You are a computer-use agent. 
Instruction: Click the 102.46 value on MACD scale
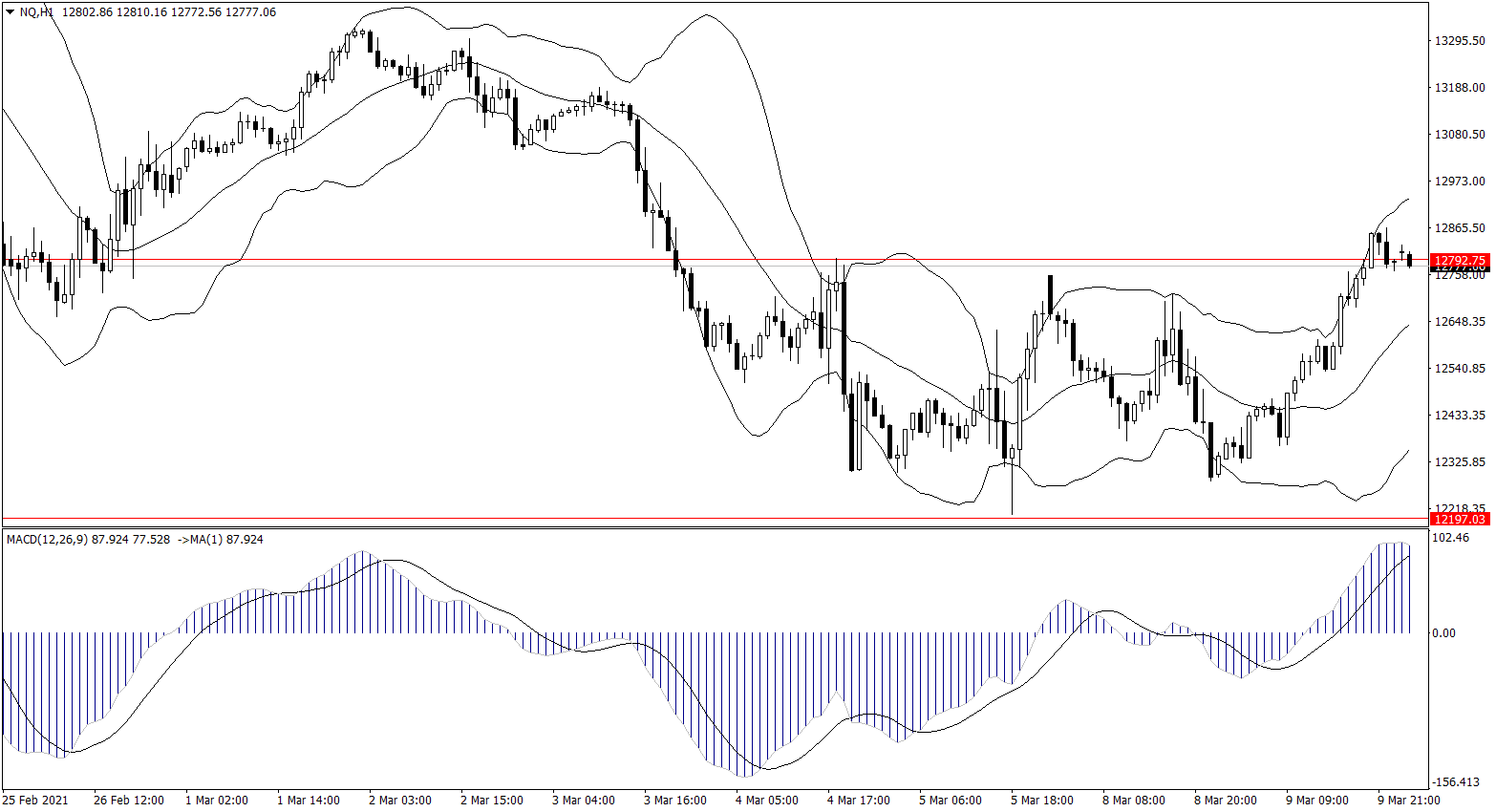pyautogui.click(x=1451, y=538)
